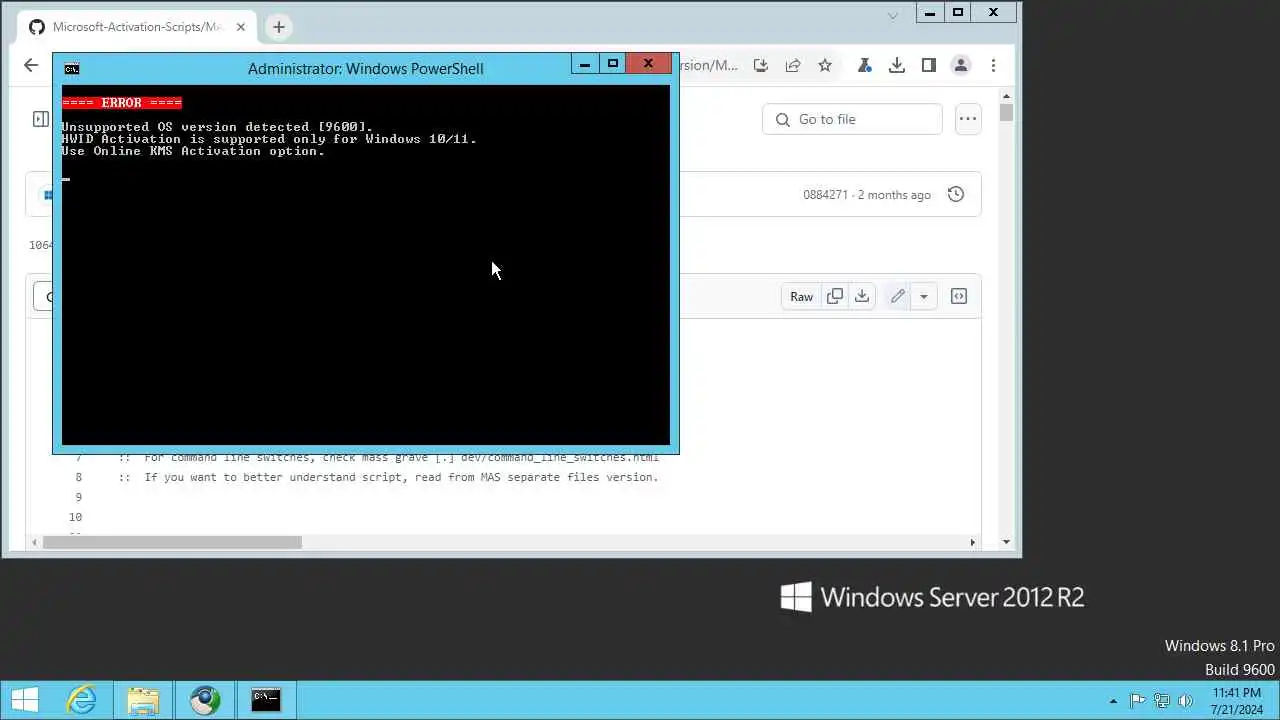Open Chrome's three-dot menu
The width and height of the screenshot is (1280, 720).
coord(993,65)
